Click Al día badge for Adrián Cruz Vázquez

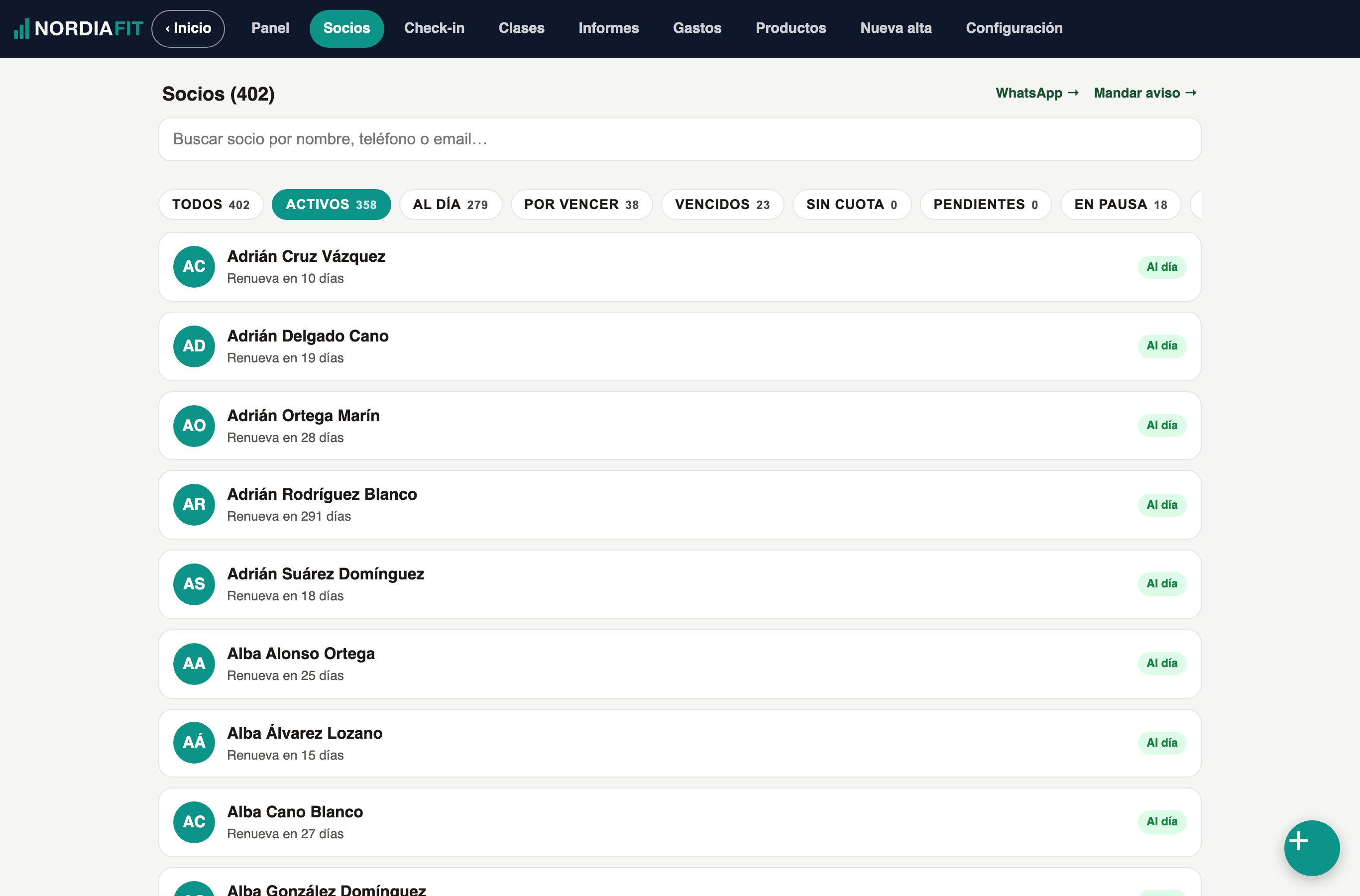pyautogui.click(x=1162, y=267)
